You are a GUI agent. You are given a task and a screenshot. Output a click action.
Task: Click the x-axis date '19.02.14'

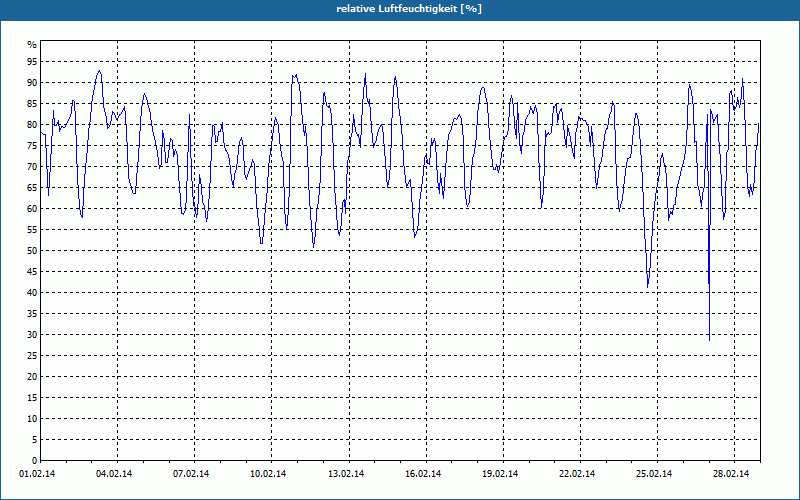click(500, 474)
